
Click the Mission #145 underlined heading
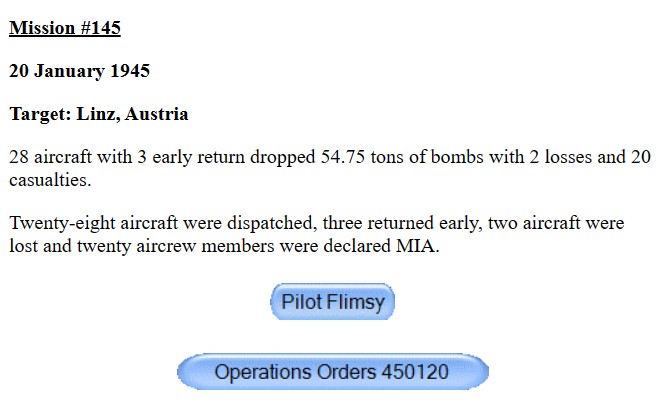click(x=65, y=28)
